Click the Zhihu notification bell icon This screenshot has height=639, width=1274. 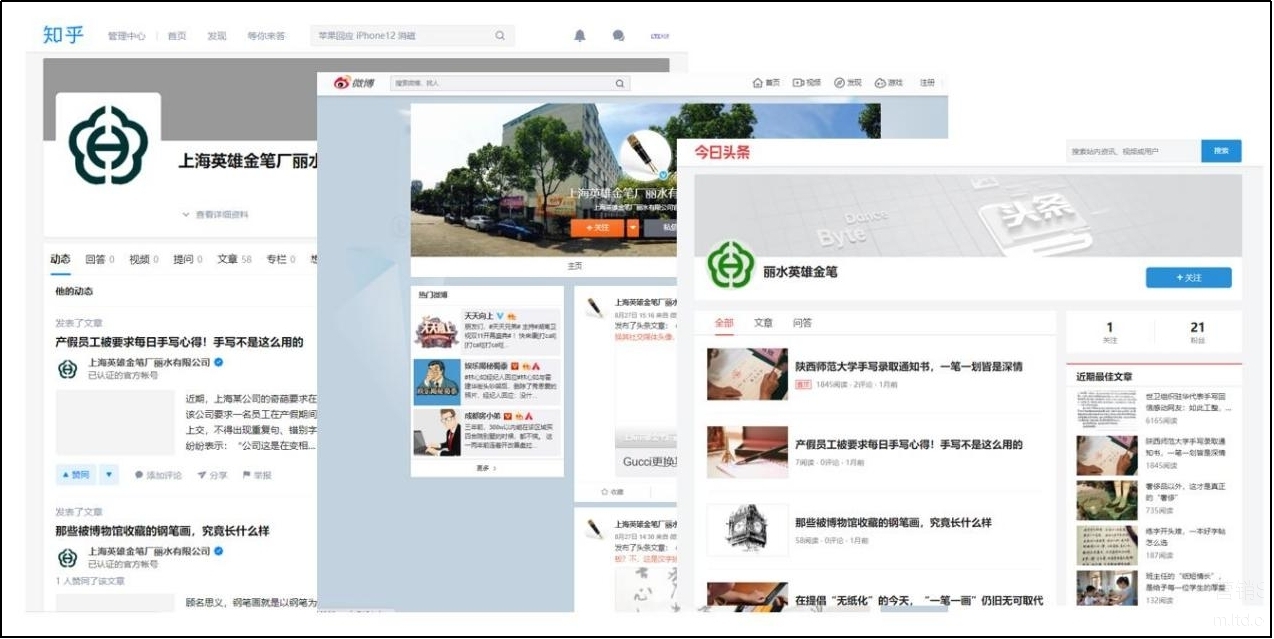point(579,36)
